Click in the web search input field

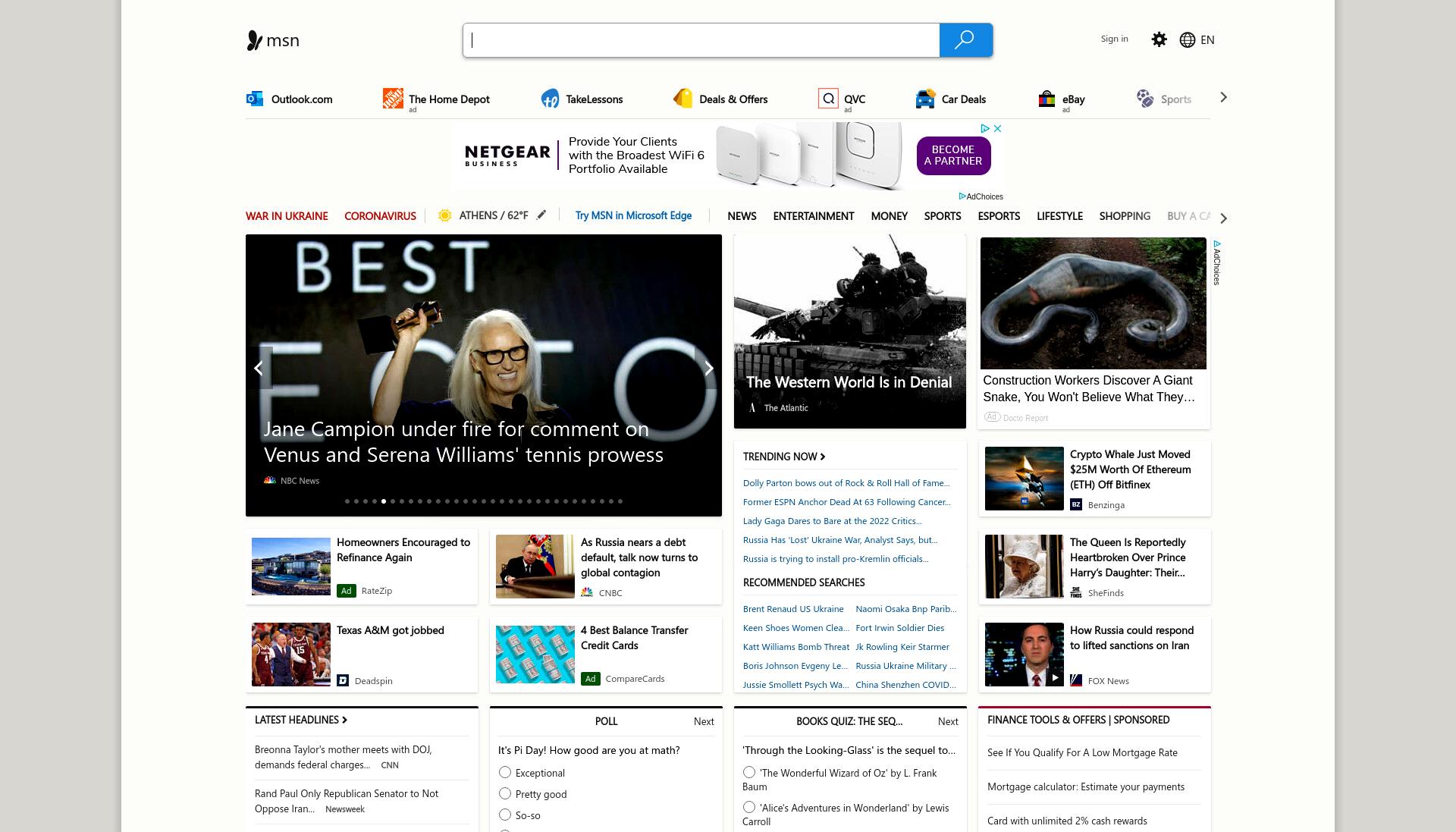click(701, 40)
